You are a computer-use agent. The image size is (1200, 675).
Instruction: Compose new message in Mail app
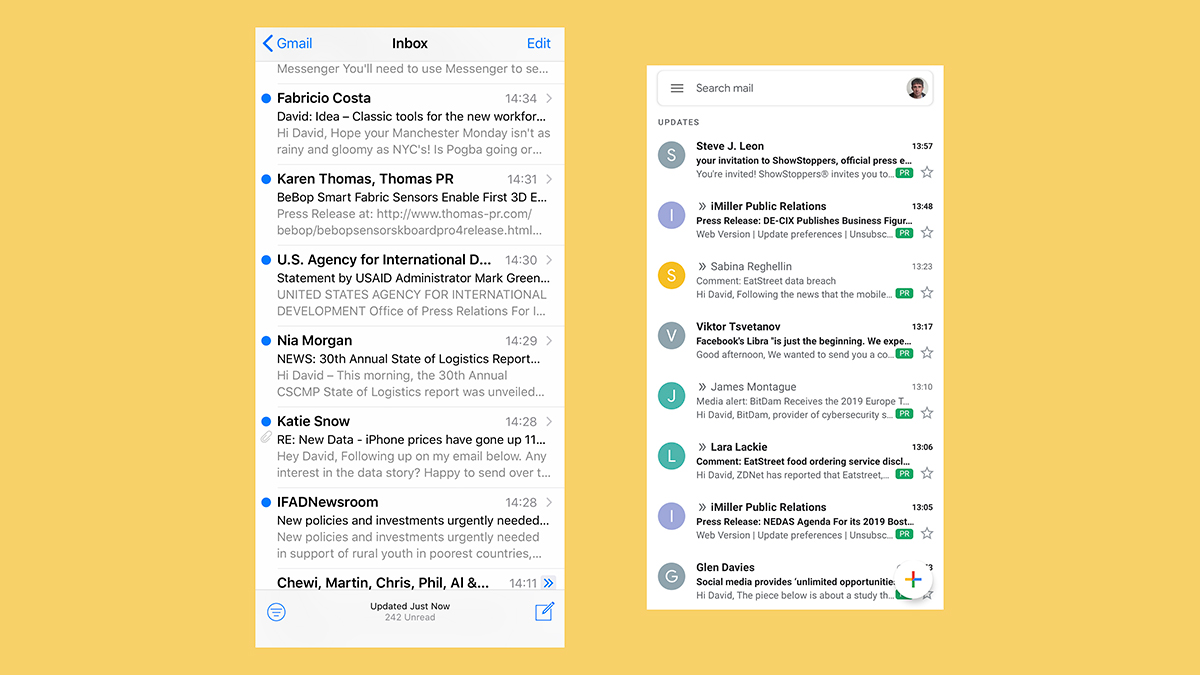tap(544, 611)
